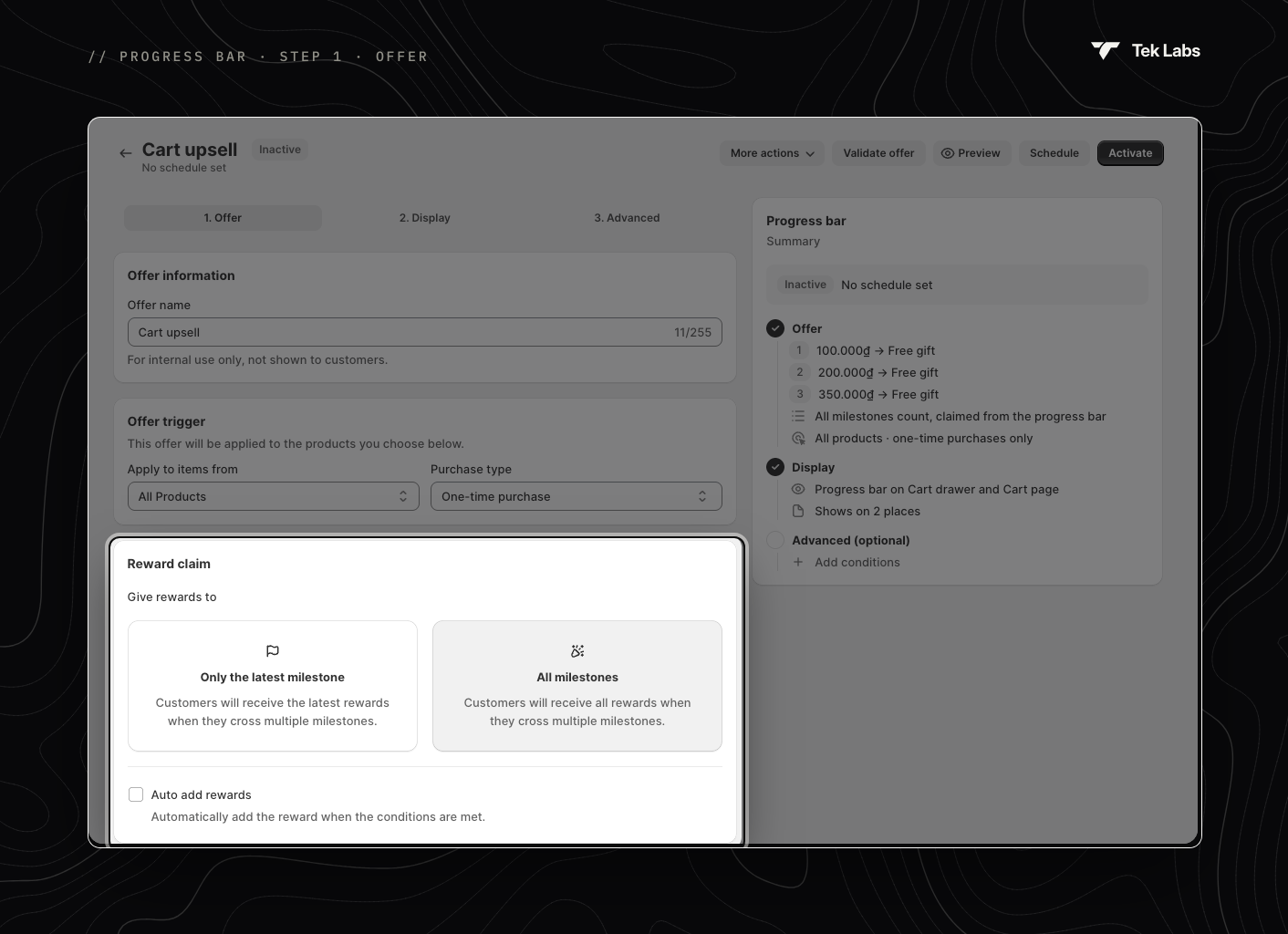Screen dimensions: 1288x934
Task: Click the Schedule button
Action: click(1054, 153)
